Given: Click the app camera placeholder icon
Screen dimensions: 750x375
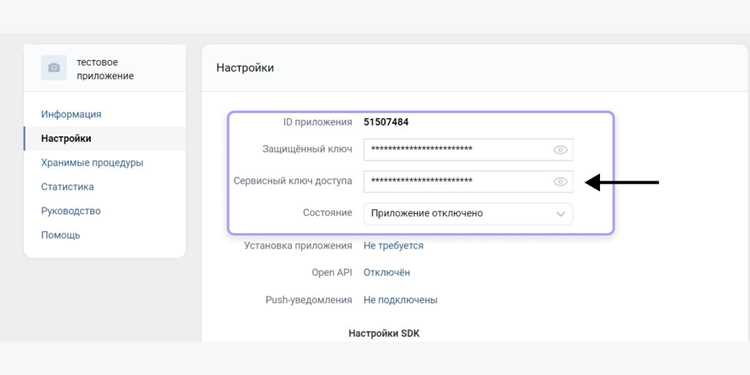Looking at the screenshot, I should pyautogui.click(x=54, y=68).
